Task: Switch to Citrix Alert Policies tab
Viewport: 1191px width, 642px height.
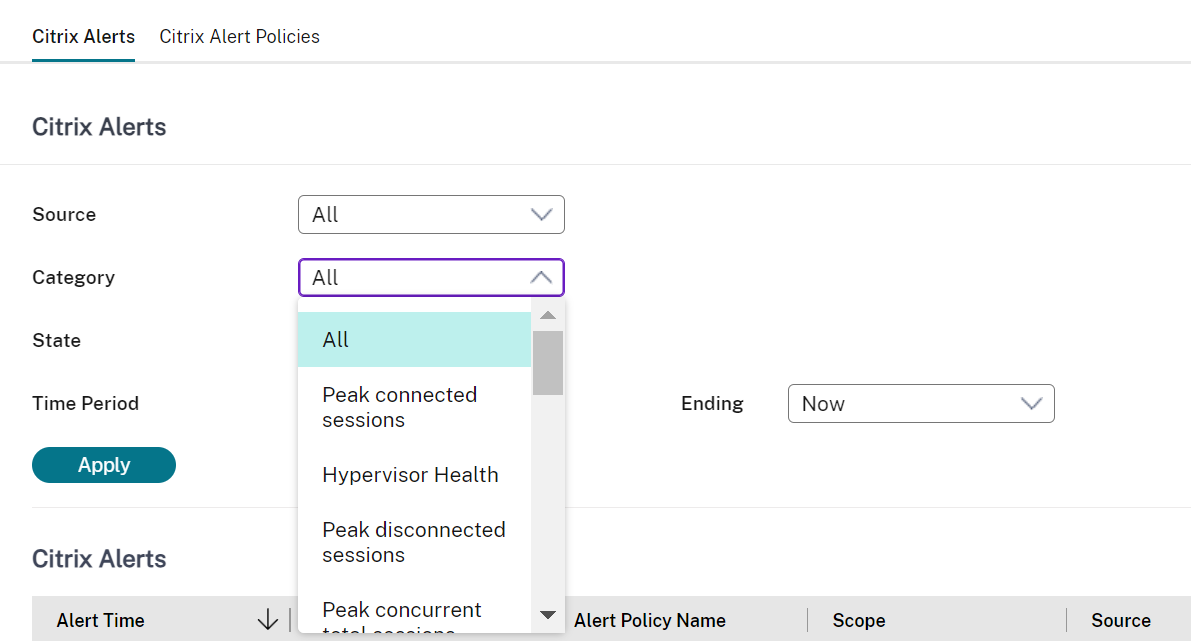Action: pos(239,37)
